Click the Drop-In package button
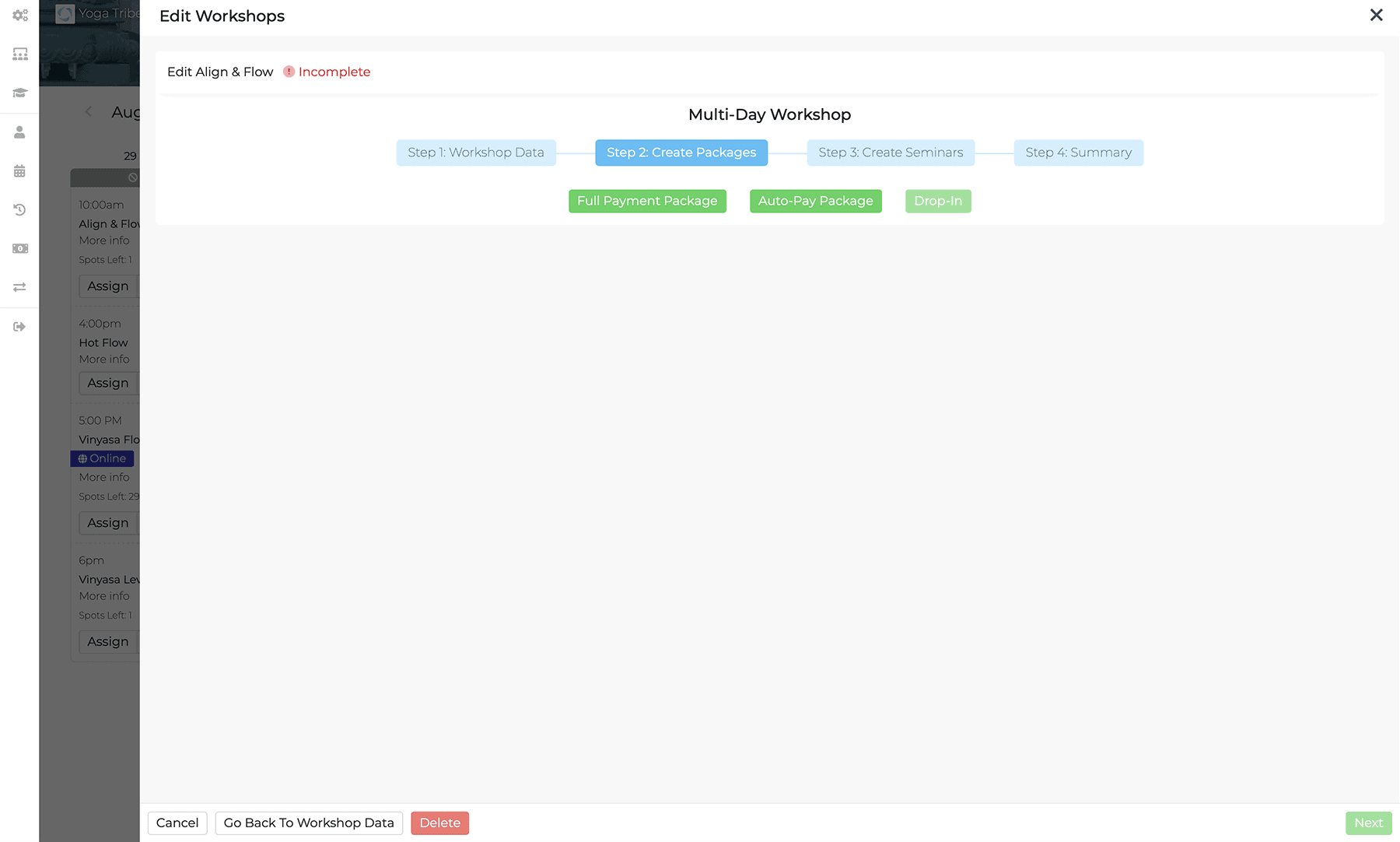Screen dimensions: 1400x842 [938, 201]
